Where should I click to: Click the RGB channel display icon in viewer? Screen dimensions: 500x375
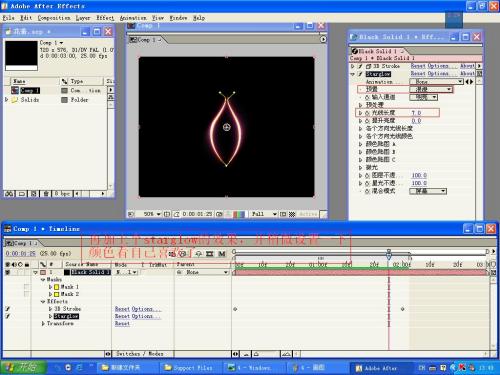[239, 214]
